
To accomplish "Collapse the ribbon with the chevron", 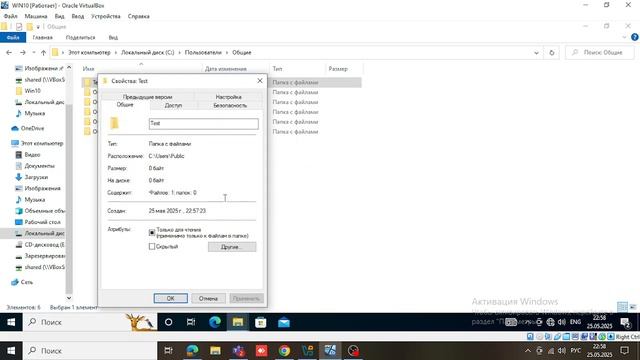I will point(624,37).
